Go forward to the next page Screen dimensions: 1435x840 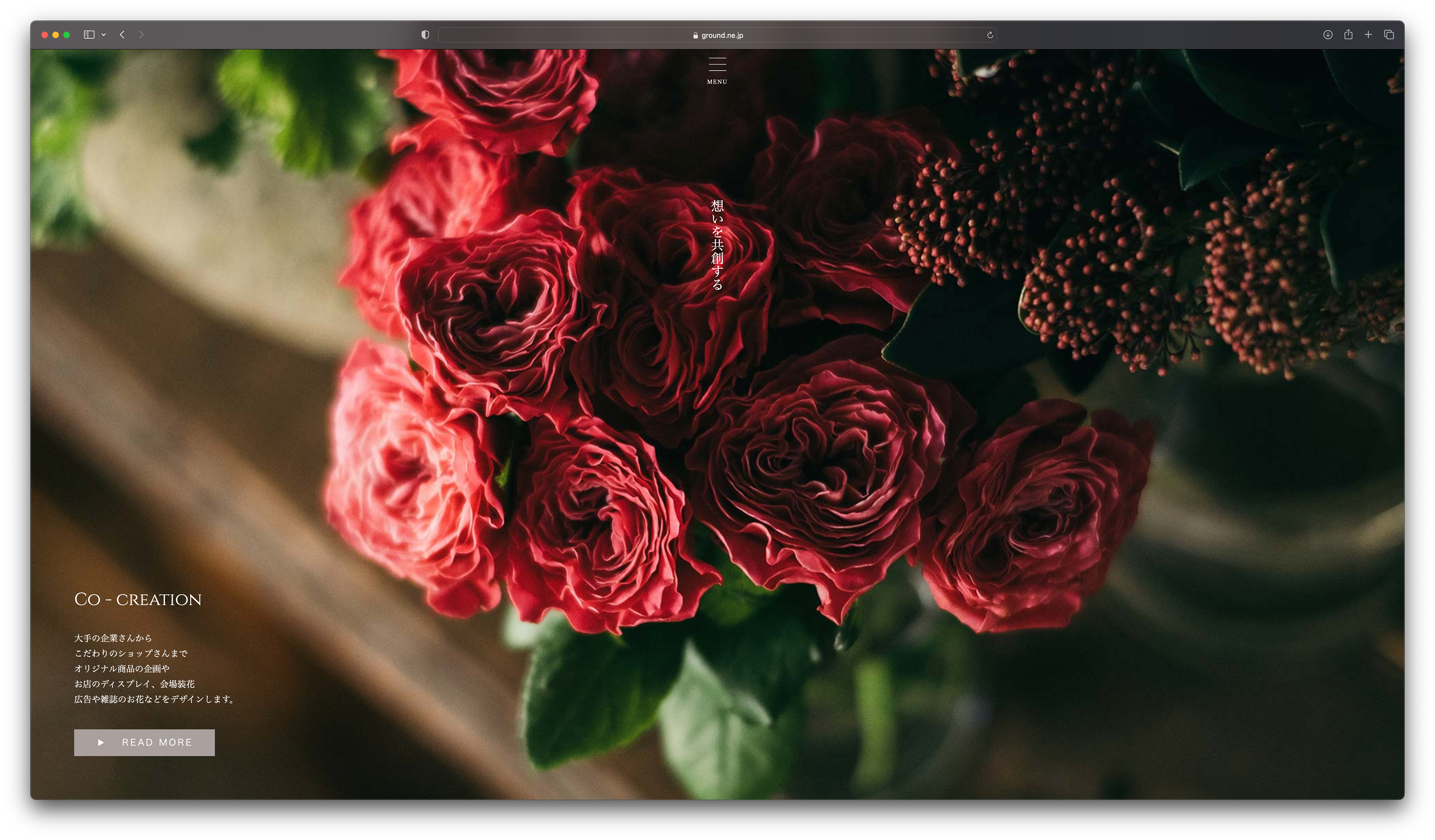[x=141, y=35]
